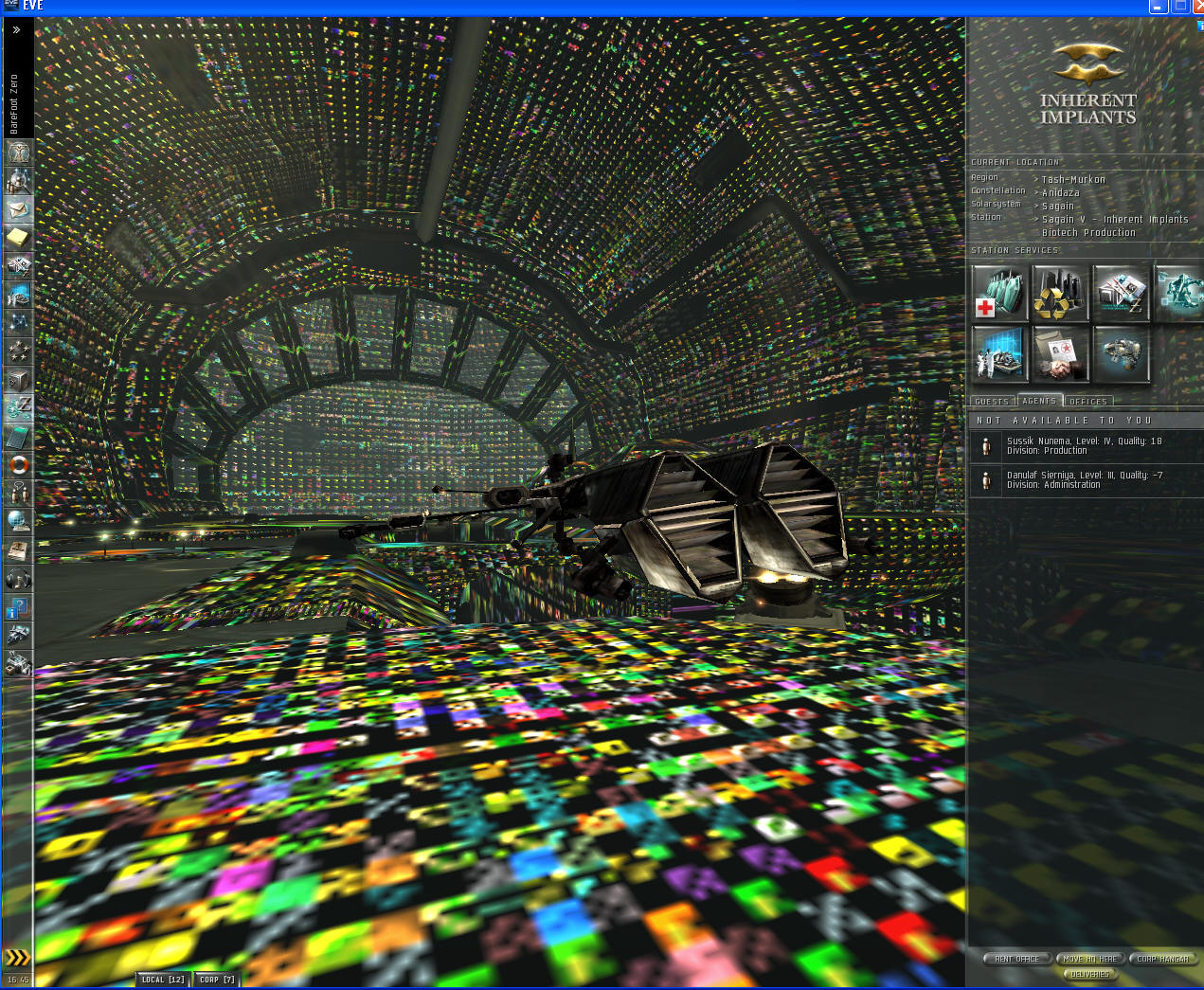Open the info question-mark icon
Screen dimensions: 1204x990
19,607
